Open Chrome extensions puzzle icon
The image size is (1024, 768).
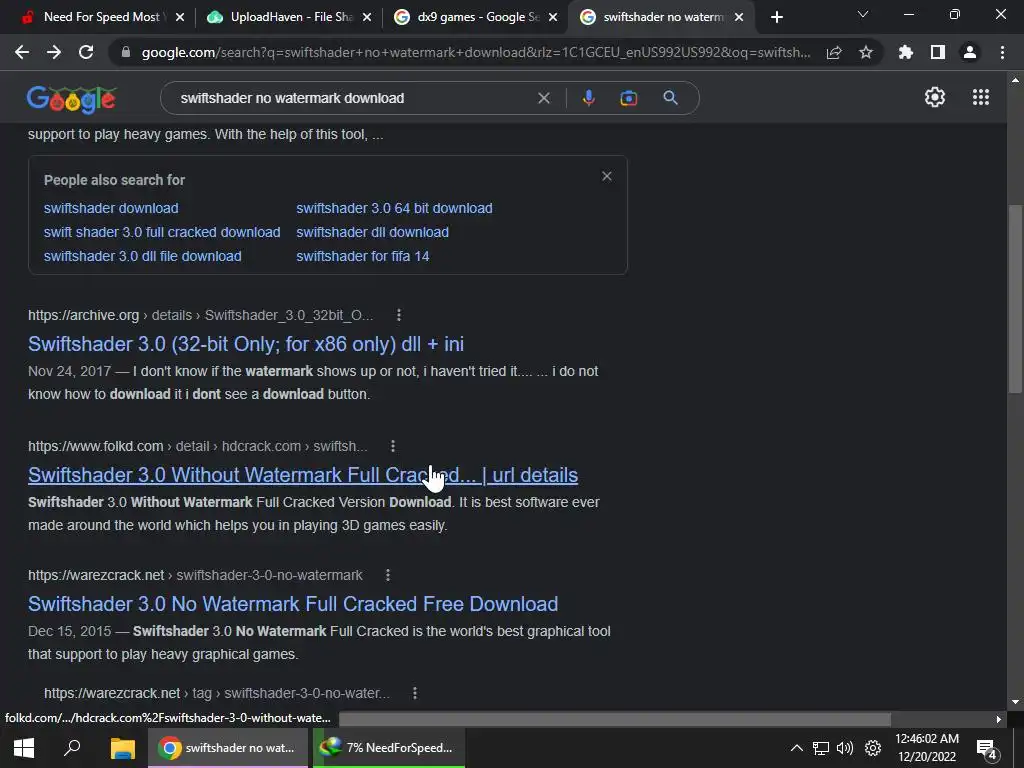click(906, 52)
